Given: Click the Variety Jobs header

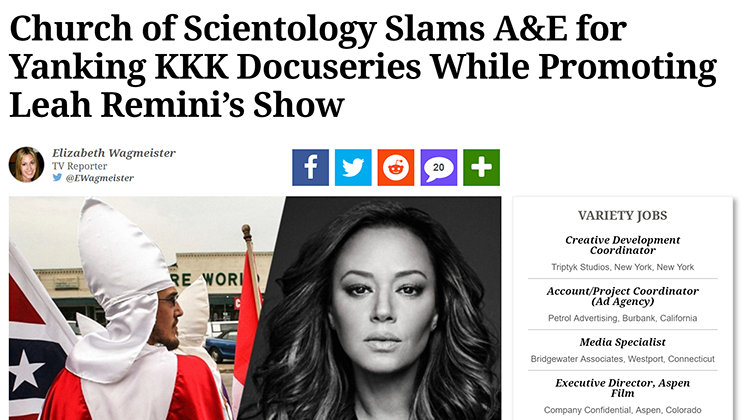Looking at the screenshot, I should pos(623,216).
